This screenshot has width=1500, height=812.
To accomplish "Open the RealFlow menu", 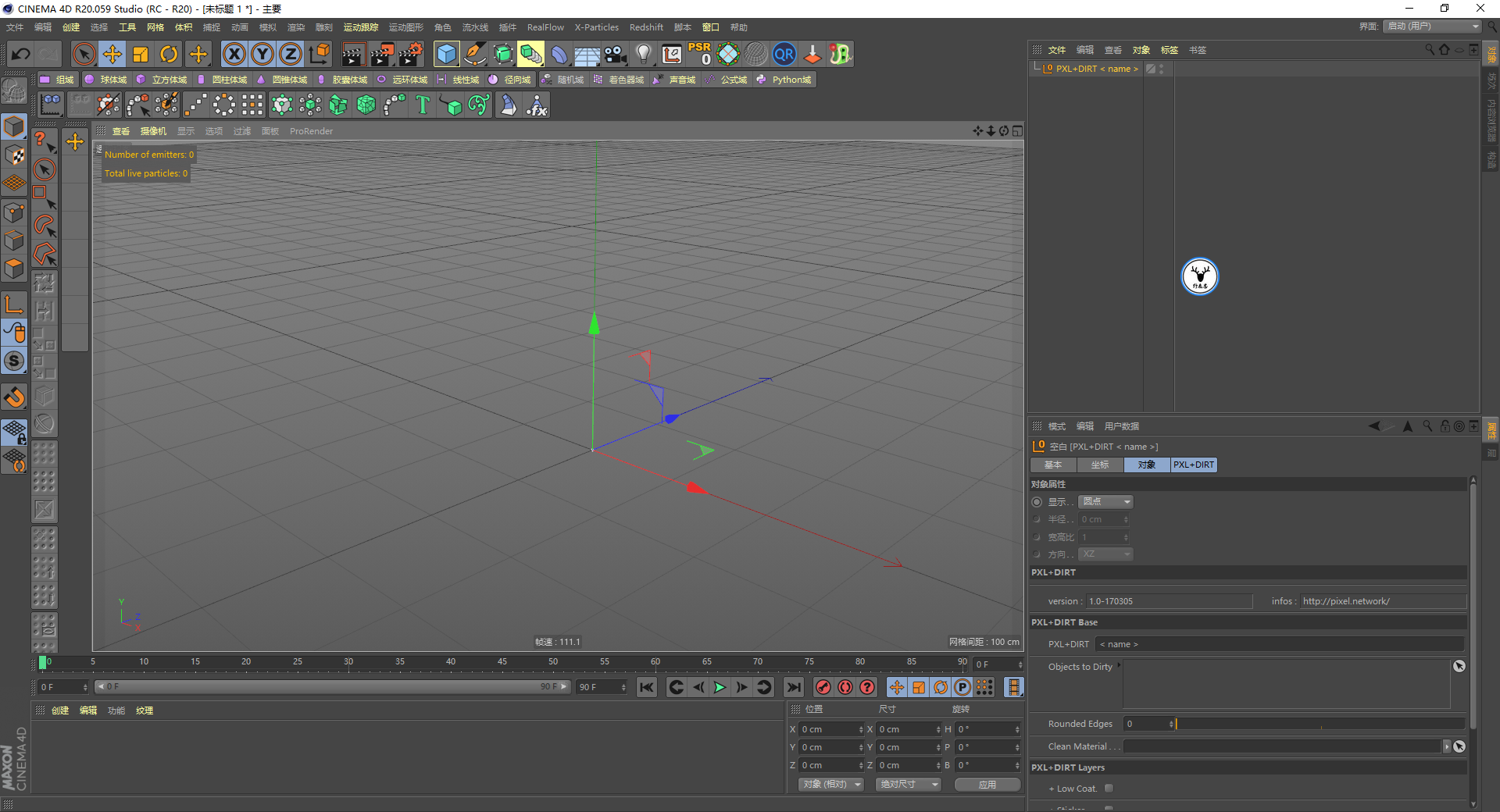I will 545,27.
